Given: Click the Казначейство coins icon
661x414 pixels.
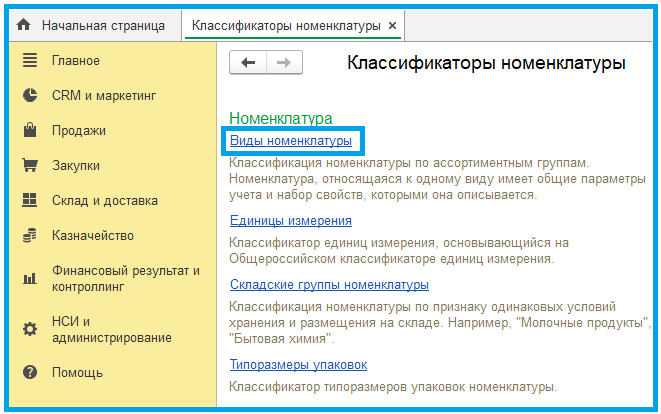Looking at the screenshot, I should 29,236.
